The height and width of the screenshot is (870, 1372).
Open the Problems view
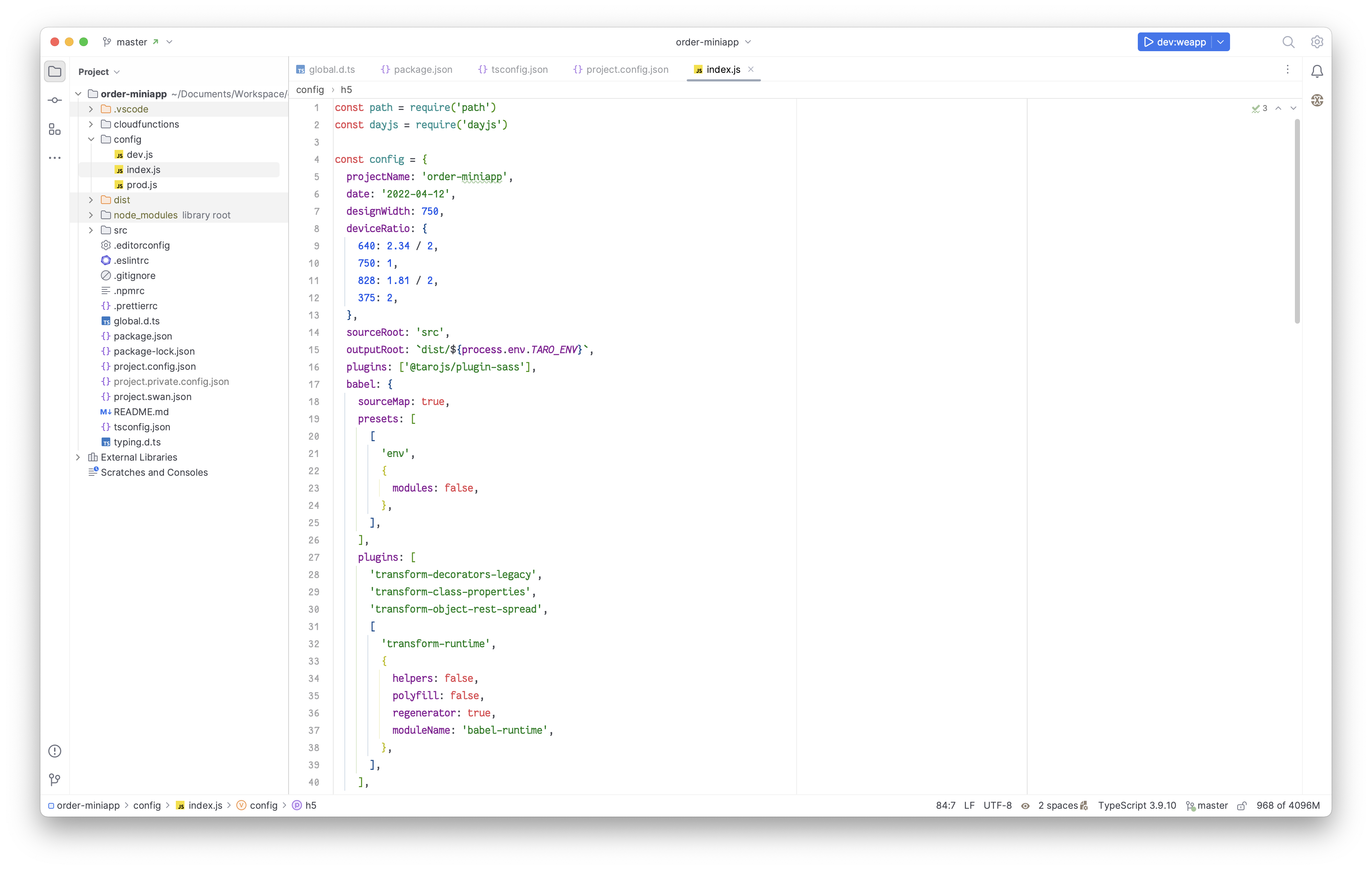tap(54, 751)
